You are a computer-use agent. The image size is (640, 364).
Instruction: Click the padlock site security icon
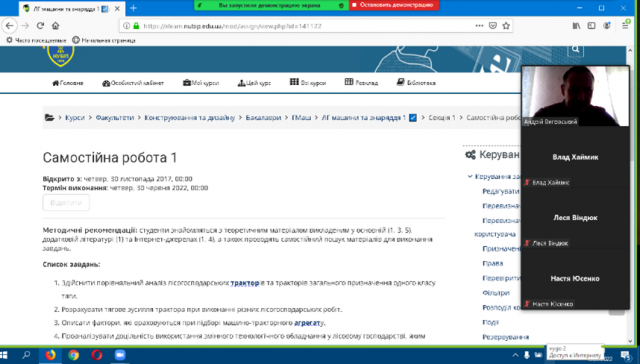point(136,26)
